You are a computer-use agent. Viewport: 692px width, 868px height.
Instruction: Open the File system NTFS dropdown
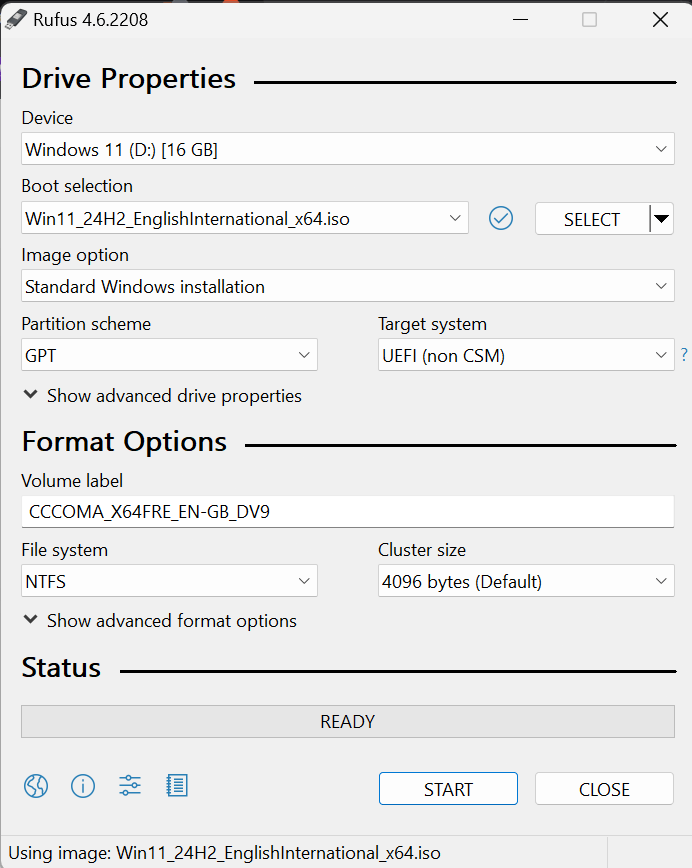(169, 581)
